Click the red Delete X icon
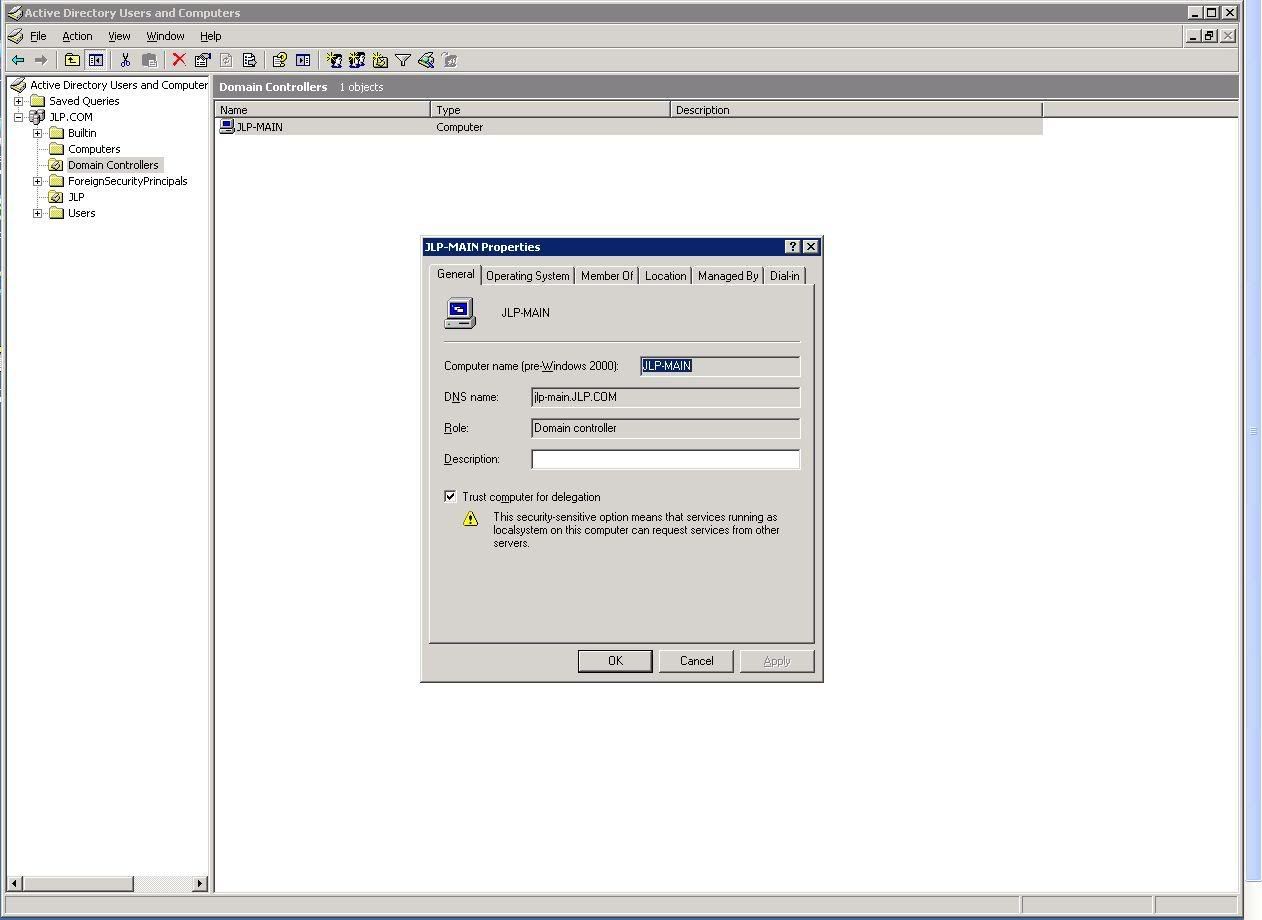 (179, 60)
